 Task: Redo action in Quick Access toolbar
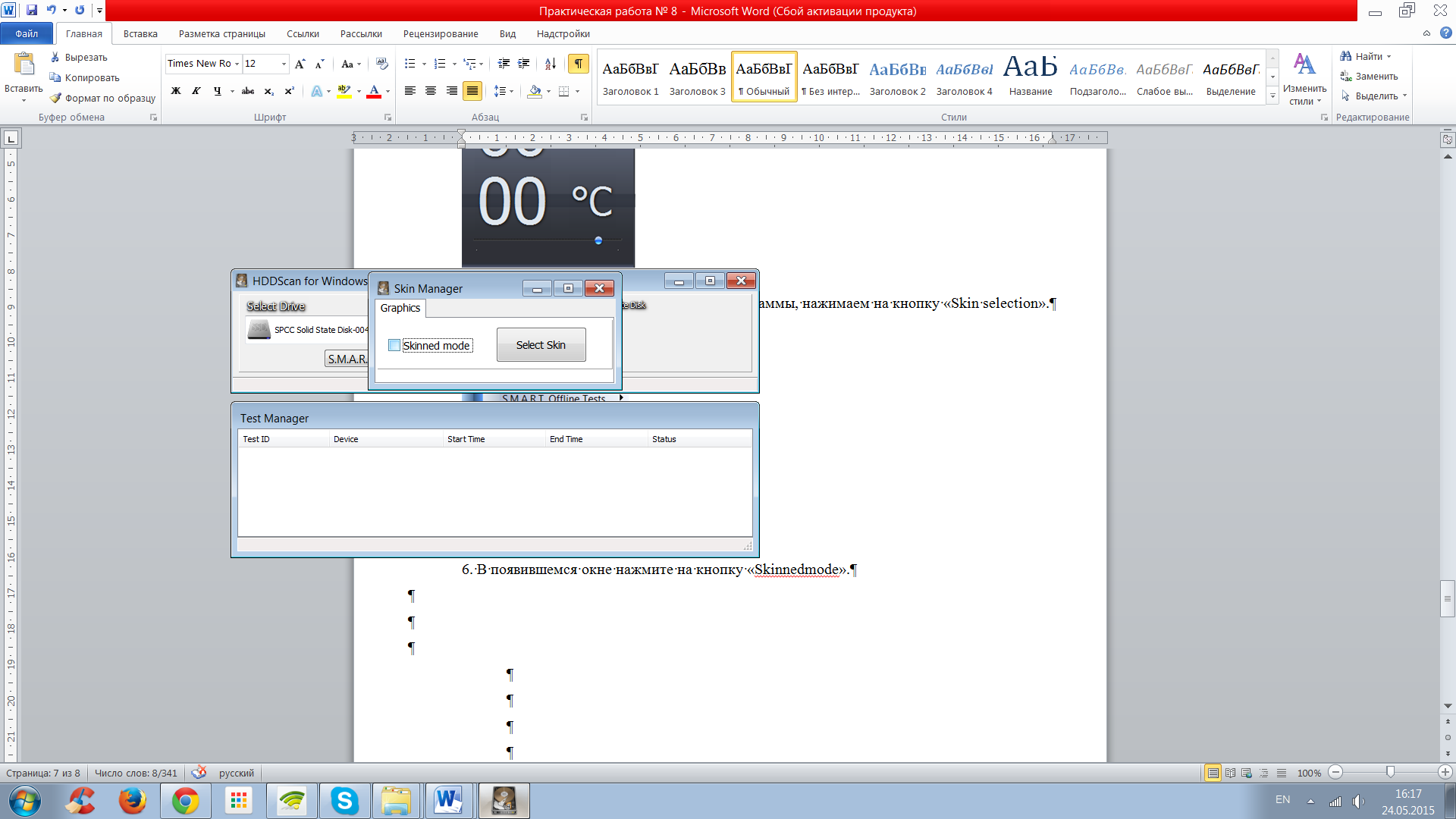click(x=80, y=10)
